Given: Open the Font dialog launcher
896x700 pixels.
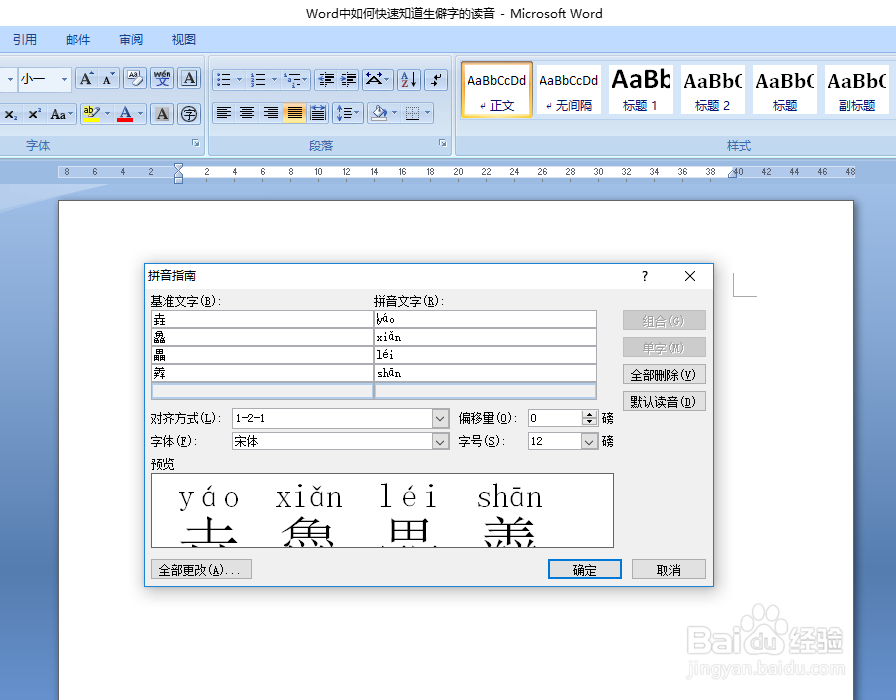Looking at the screenshot, I should 196,143.
